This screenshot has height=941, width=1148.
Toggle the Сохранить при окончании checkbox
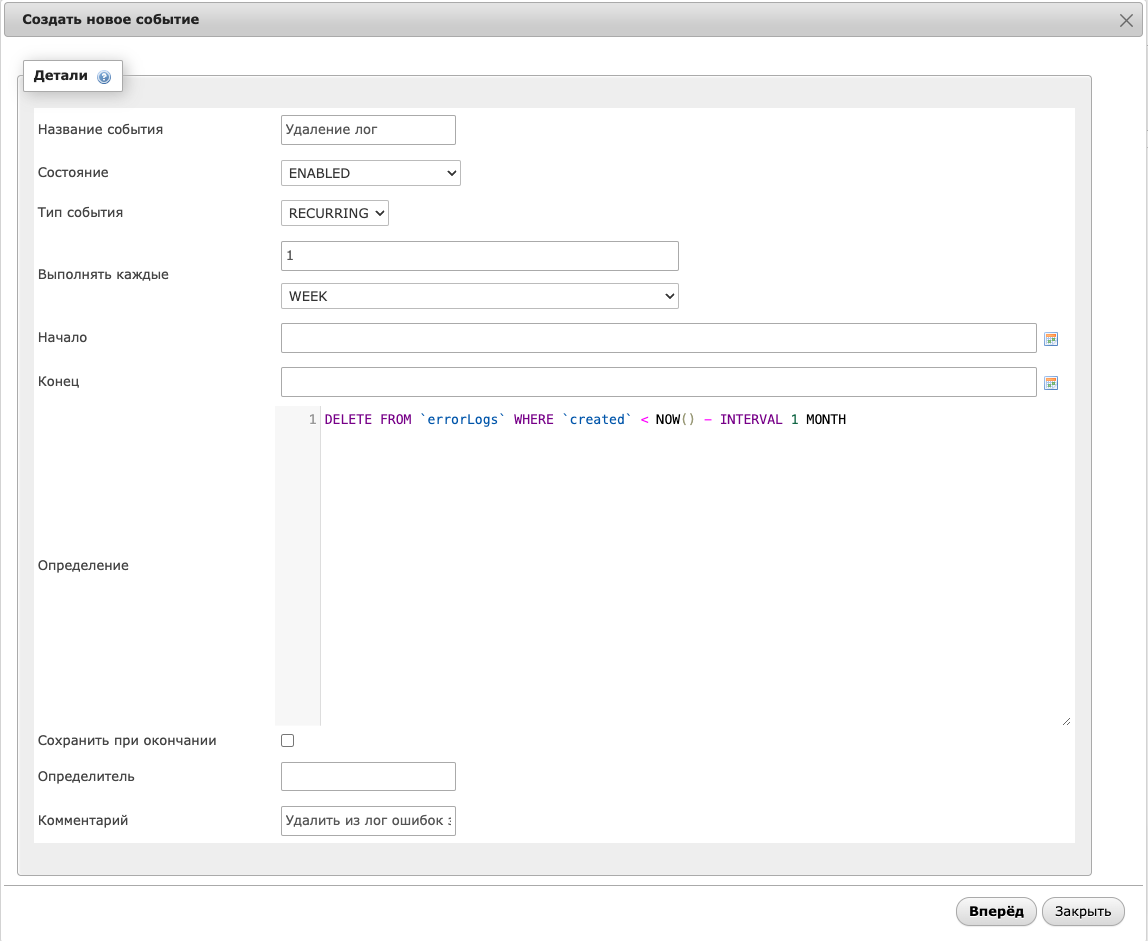click(288, 741)
